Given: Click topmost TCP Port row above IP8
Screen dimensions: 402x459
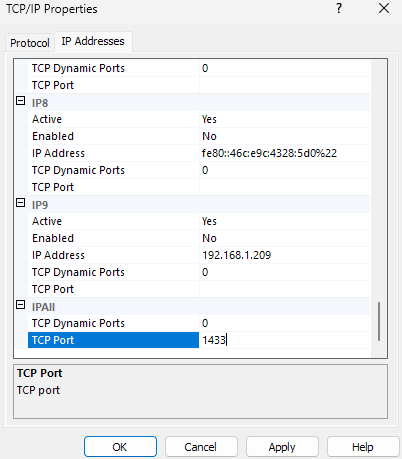Looking at the screenshot, I should [199, 85].
